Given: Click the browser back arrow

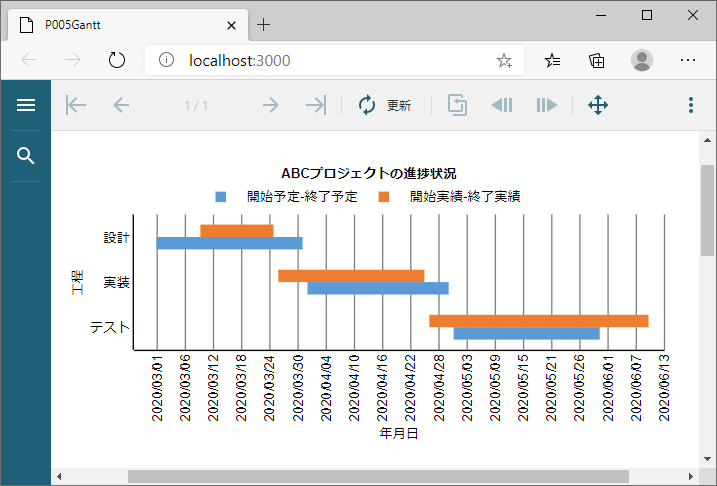Looking at the screenshot, I should [x=29, y=60].
